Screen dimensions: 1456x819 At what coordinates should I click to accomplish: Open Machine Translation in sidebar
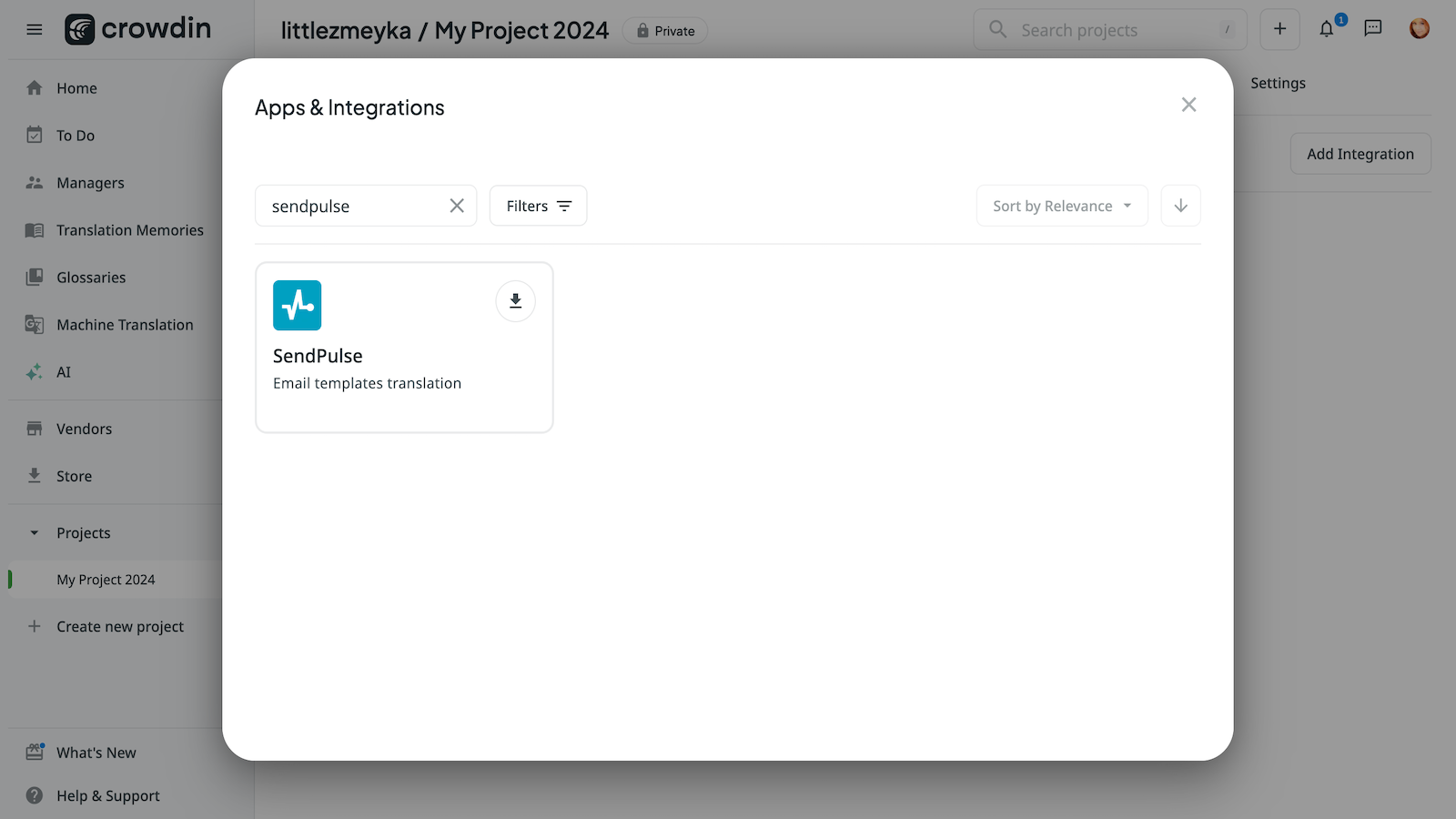(125, 325)
